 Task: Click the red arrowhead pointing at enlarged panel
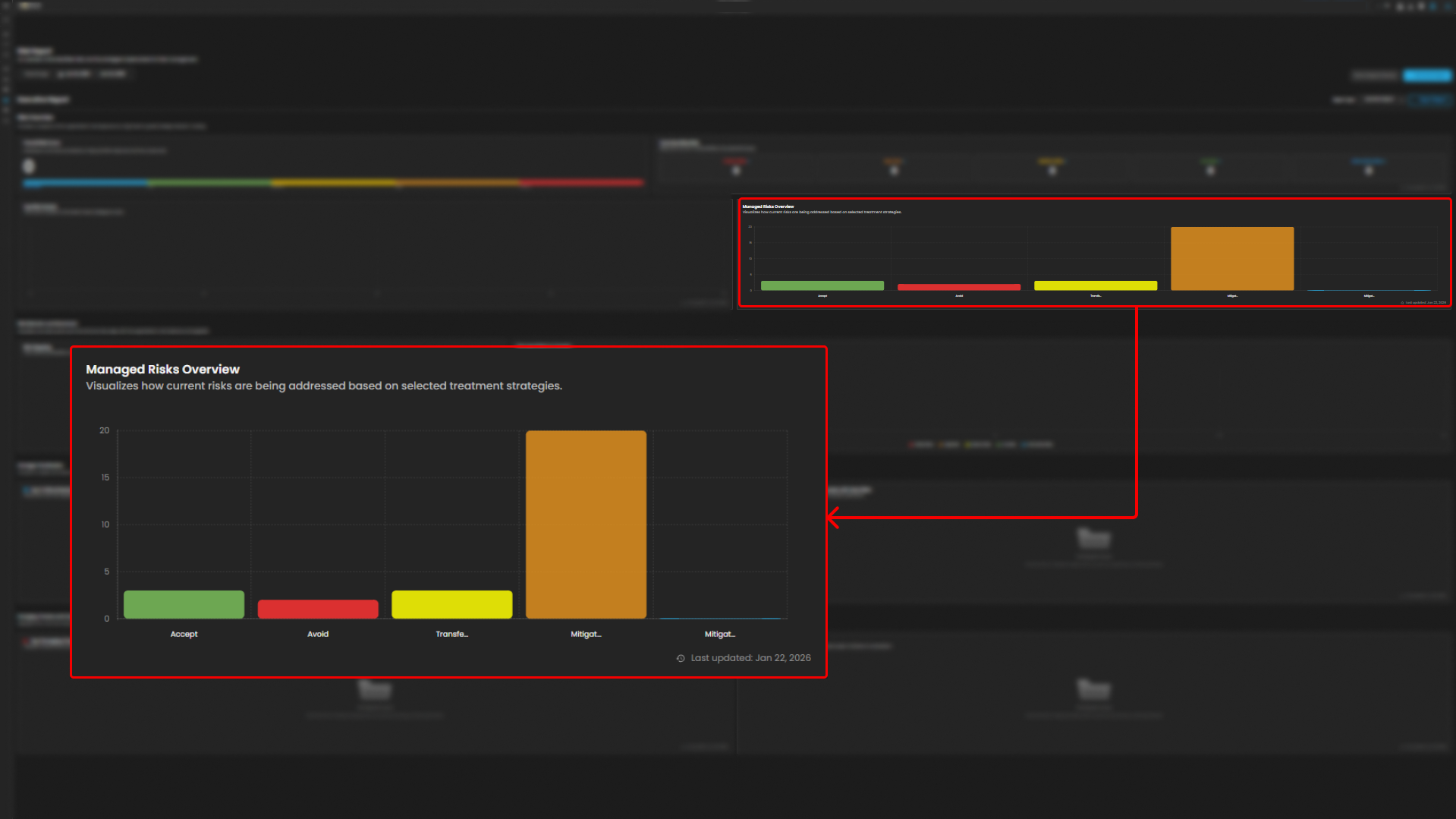(833, 518)
